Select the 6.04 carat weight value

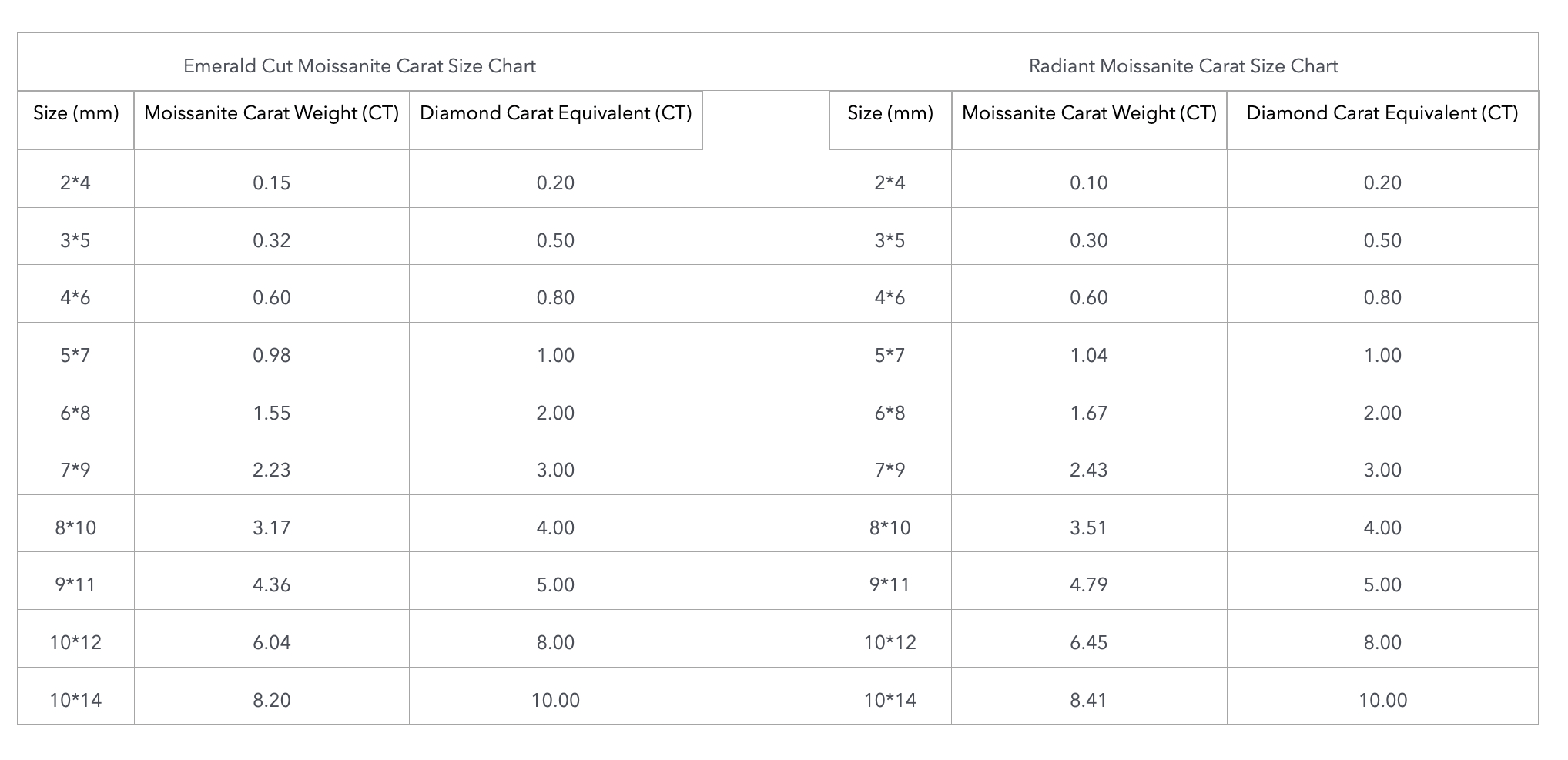tap(271, 642)
